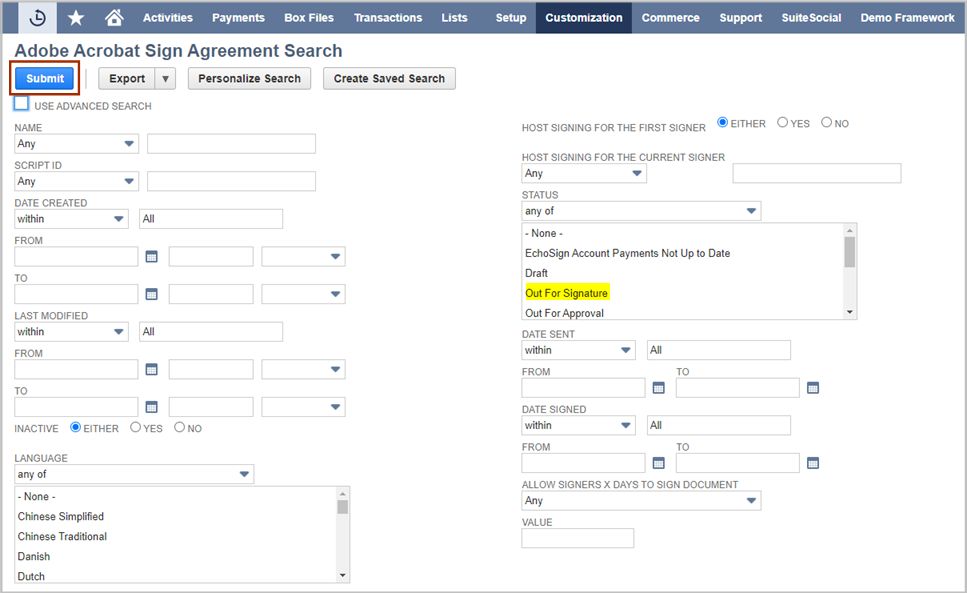Screen dimensions: 967x593
Task: Open the Setup menu
Action: point(511,18)
